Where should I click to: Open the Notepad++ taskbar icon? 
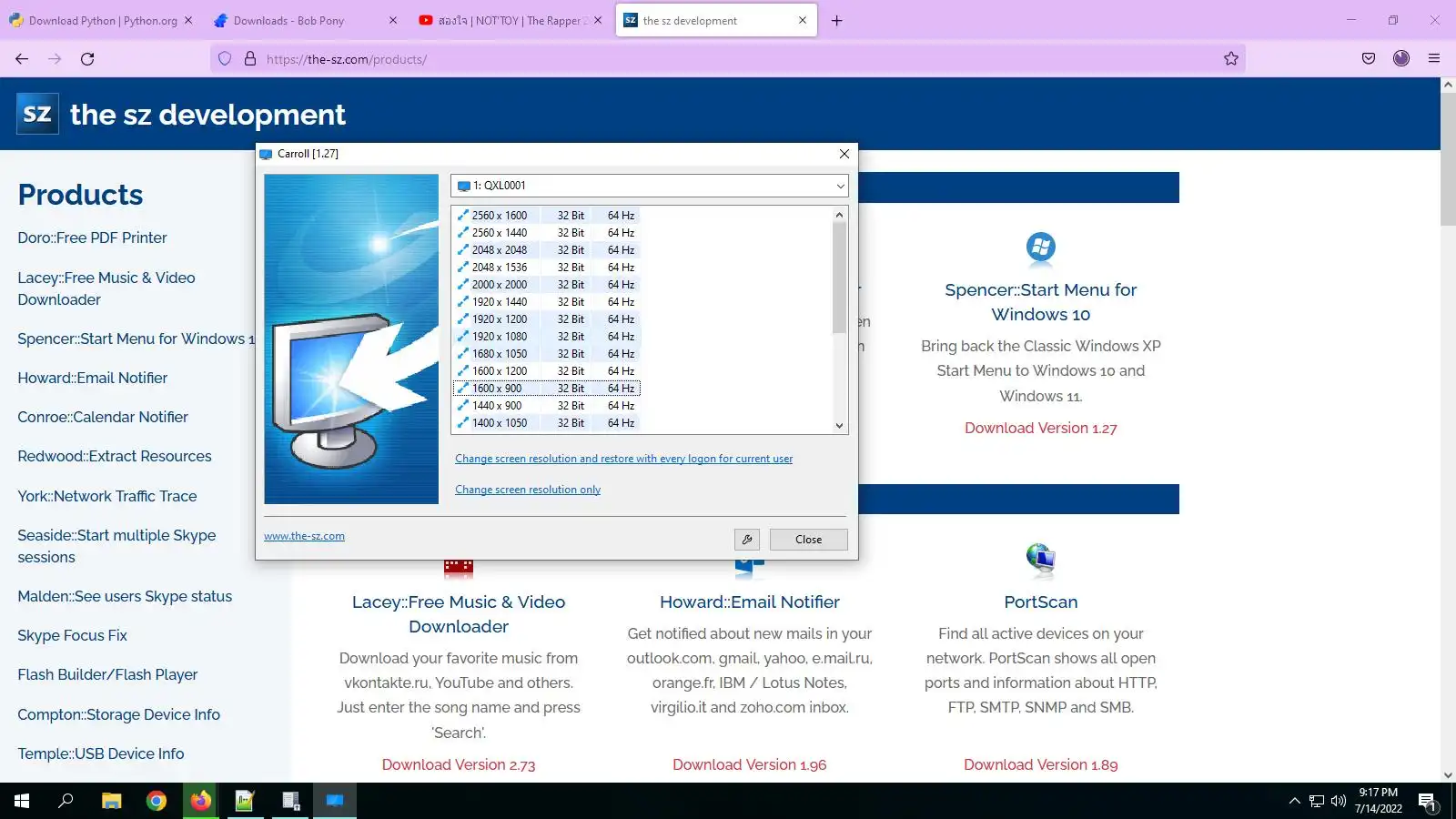[x=246, y=801]
